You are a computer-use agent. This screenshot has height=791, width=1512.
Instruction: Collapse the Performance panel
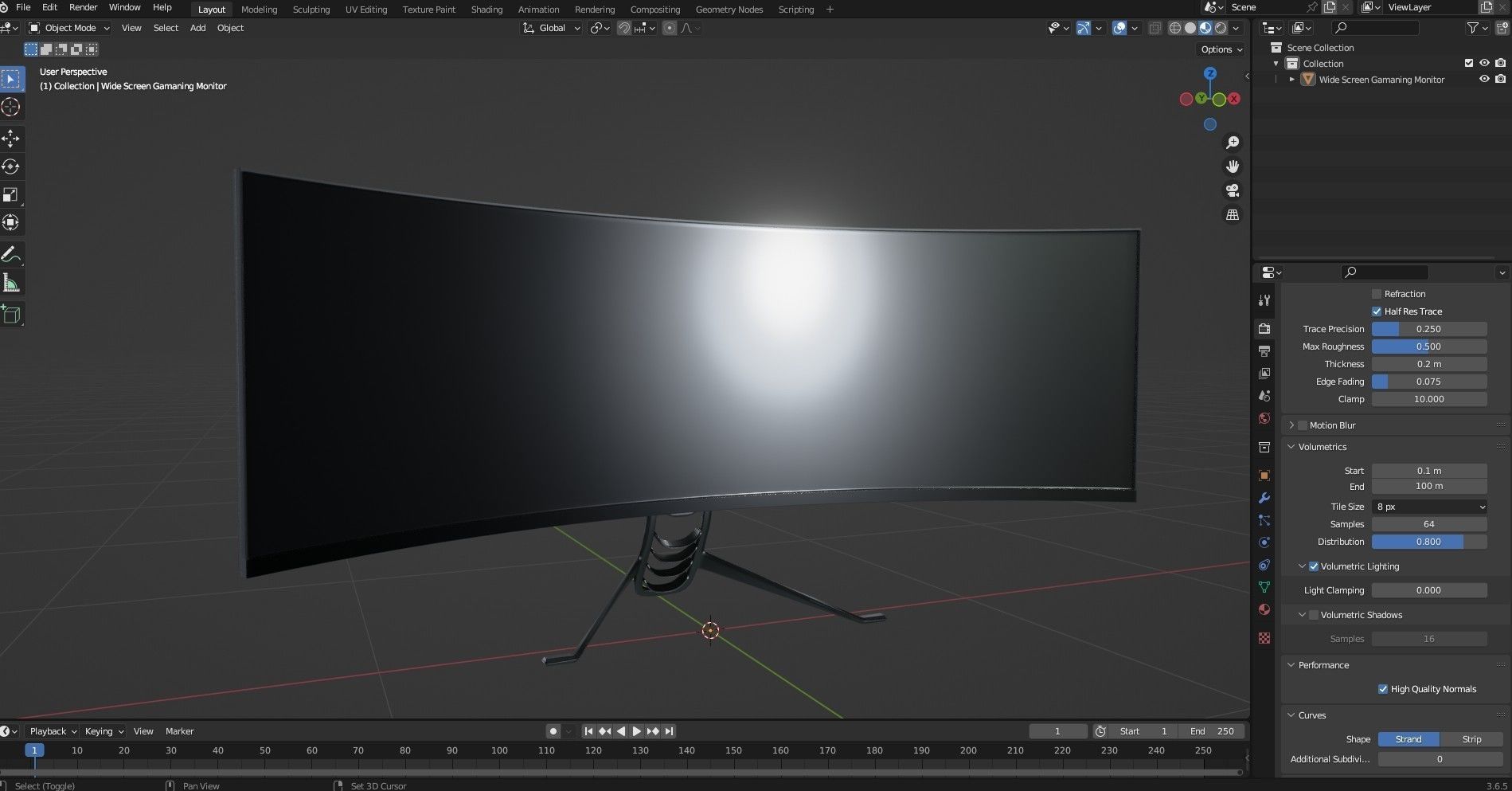click(1291, 665)
